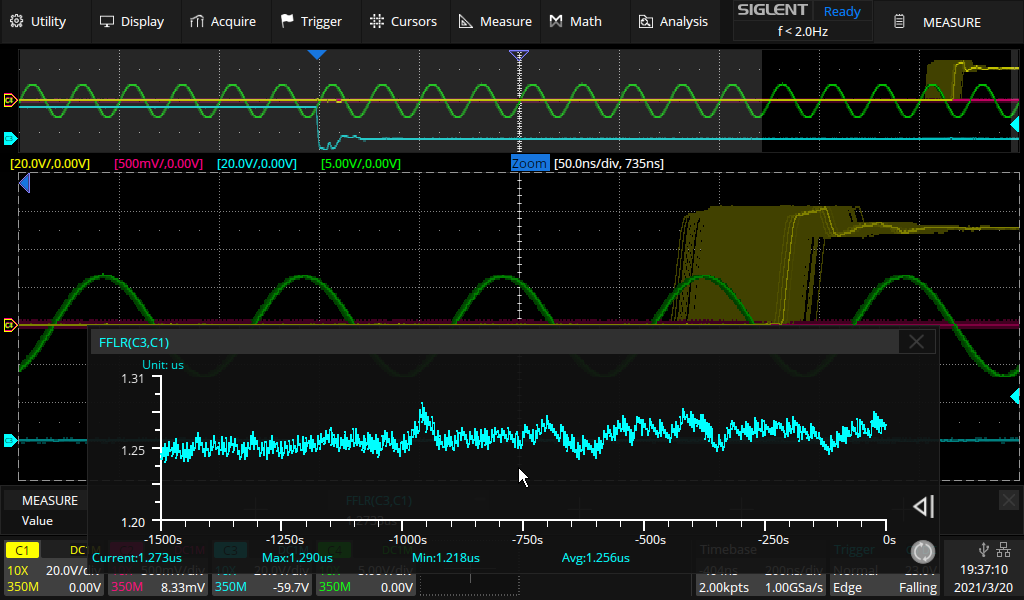The width and height of the screenshot is (1024, 600).
Task: Click the C3 ground level marker in overview
Action: 10,138
